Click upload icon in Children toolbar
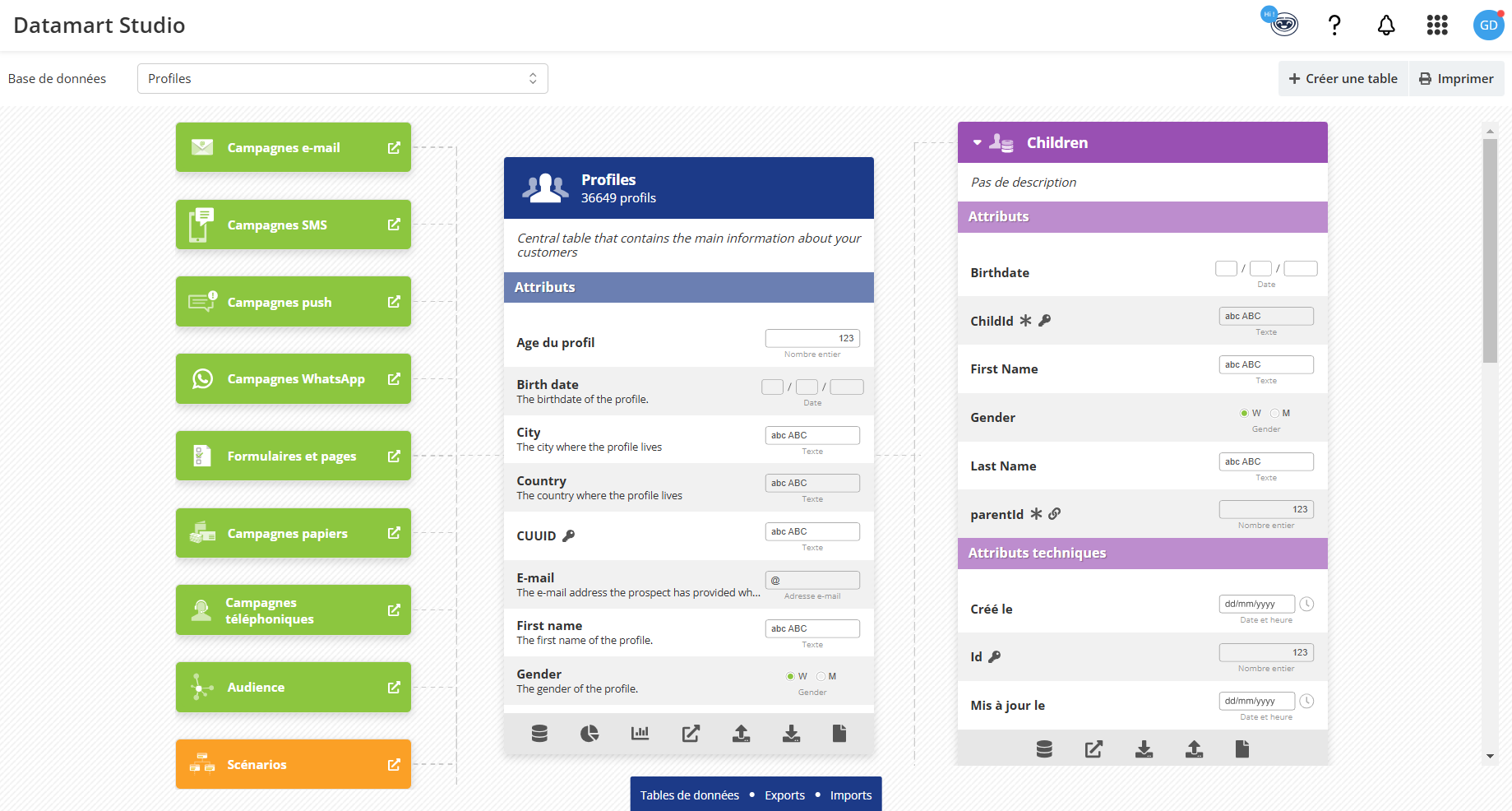The image size is (1512, 811). tap(1194, 749)
